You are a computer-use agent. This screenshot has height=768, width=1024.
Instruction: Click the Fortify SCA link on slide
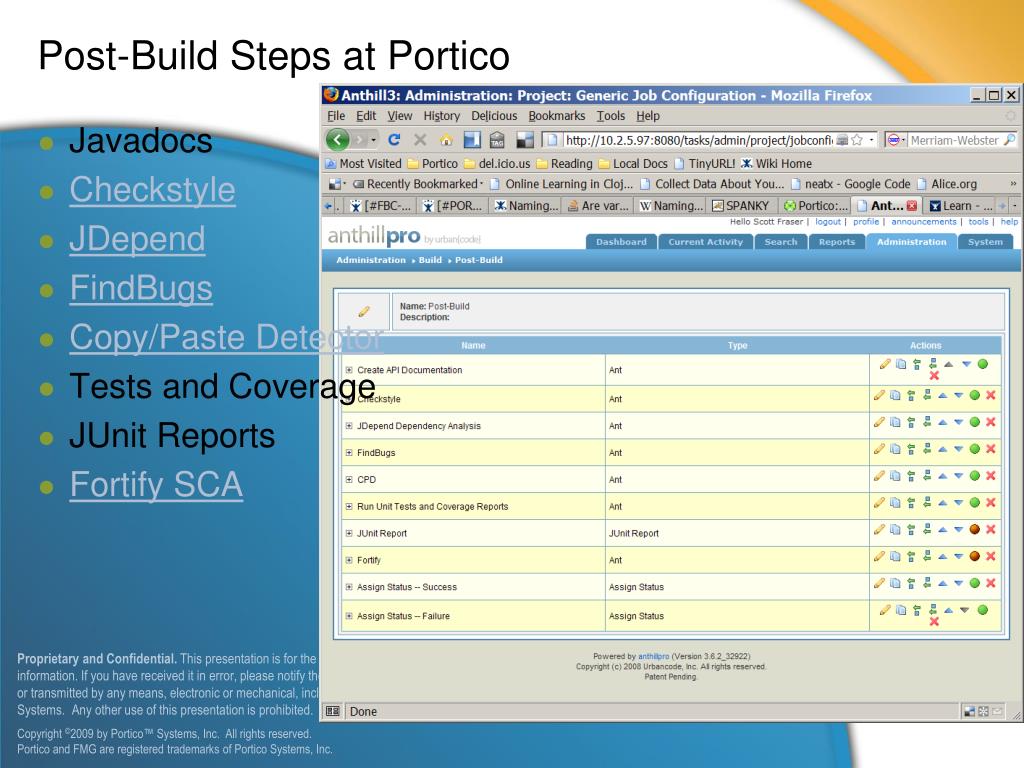[x=156, y=485]
